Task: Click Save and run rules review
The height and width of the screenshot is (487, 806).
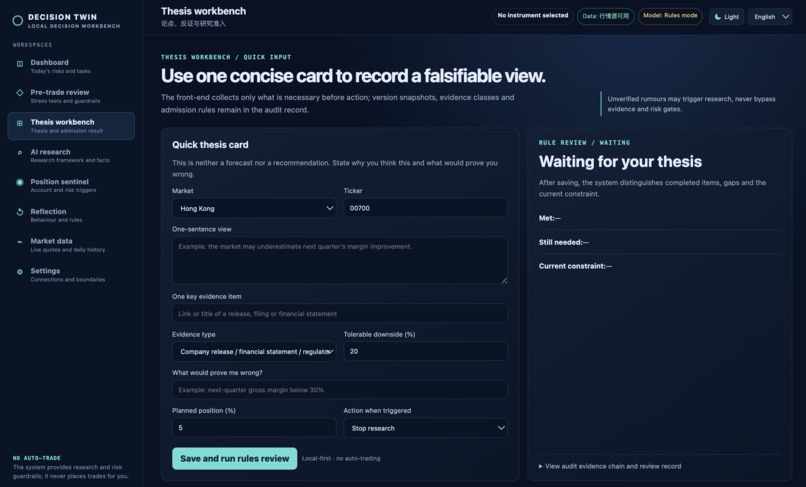Action: pos(234,458)
